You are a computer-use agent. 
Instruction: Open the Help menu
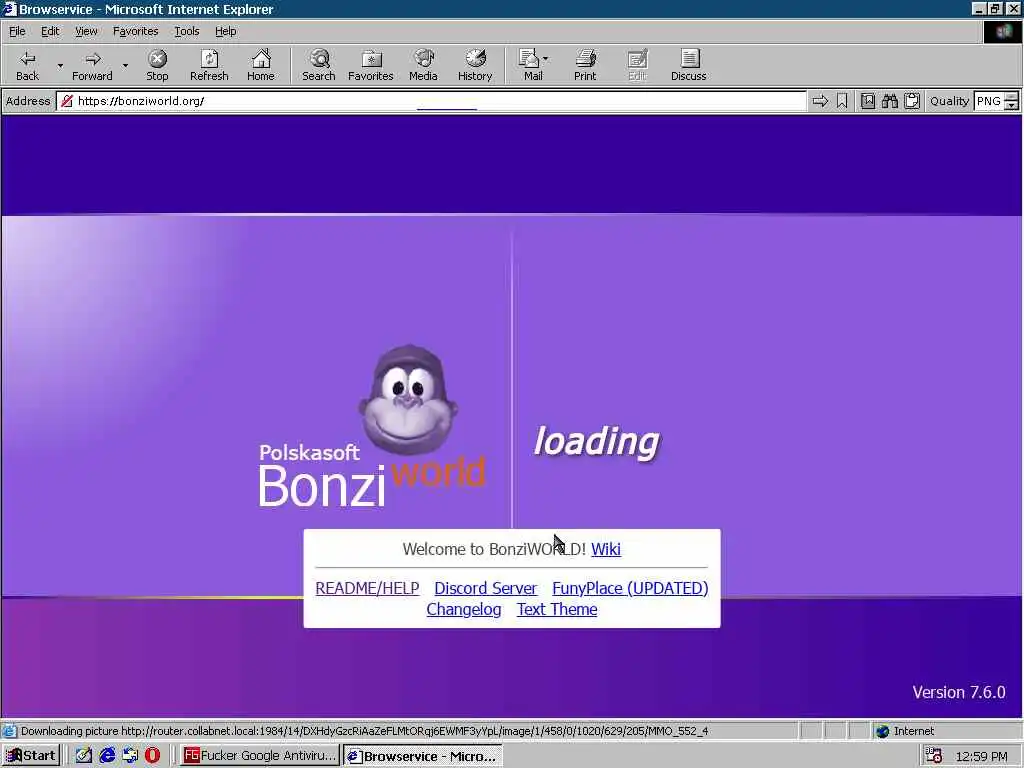tap(226, 31)
